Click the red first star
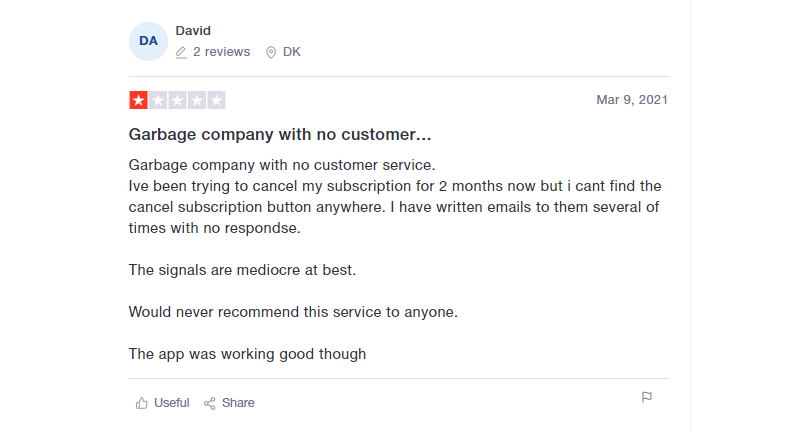Image resolution: width=800 pixels, height=431 pixels. [x=138, y=100]
